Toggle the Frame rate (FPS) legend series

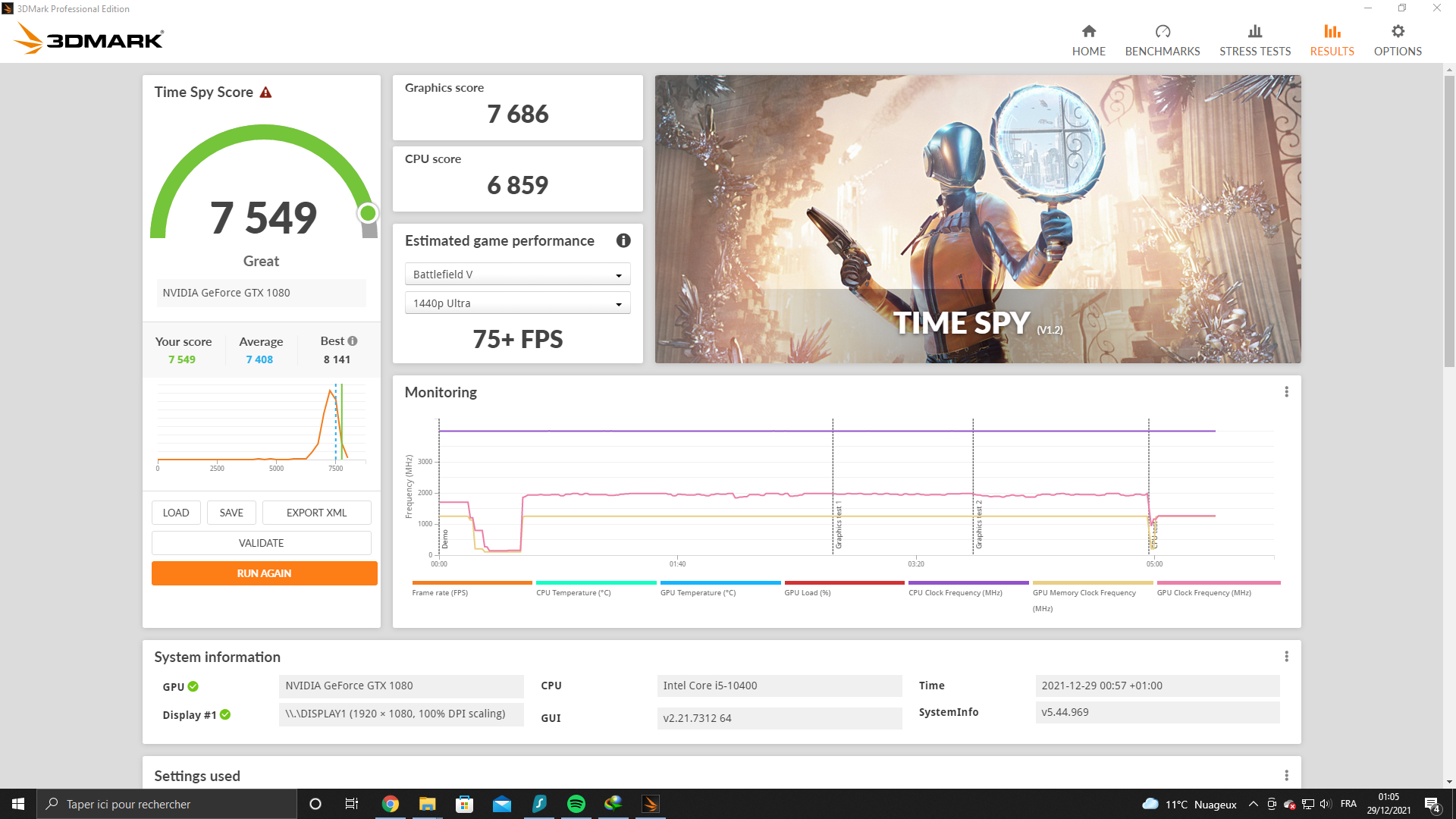(x=440, y=592)
